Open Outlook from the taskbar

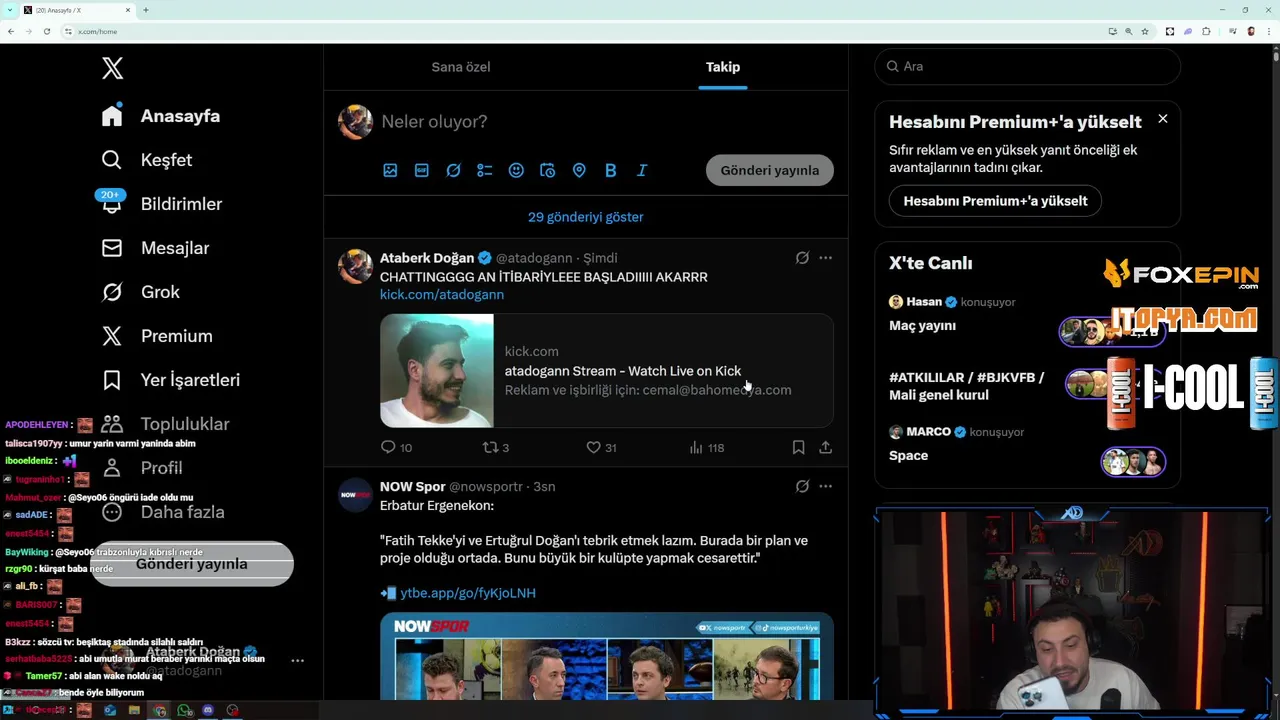click(x=110, y=710)
